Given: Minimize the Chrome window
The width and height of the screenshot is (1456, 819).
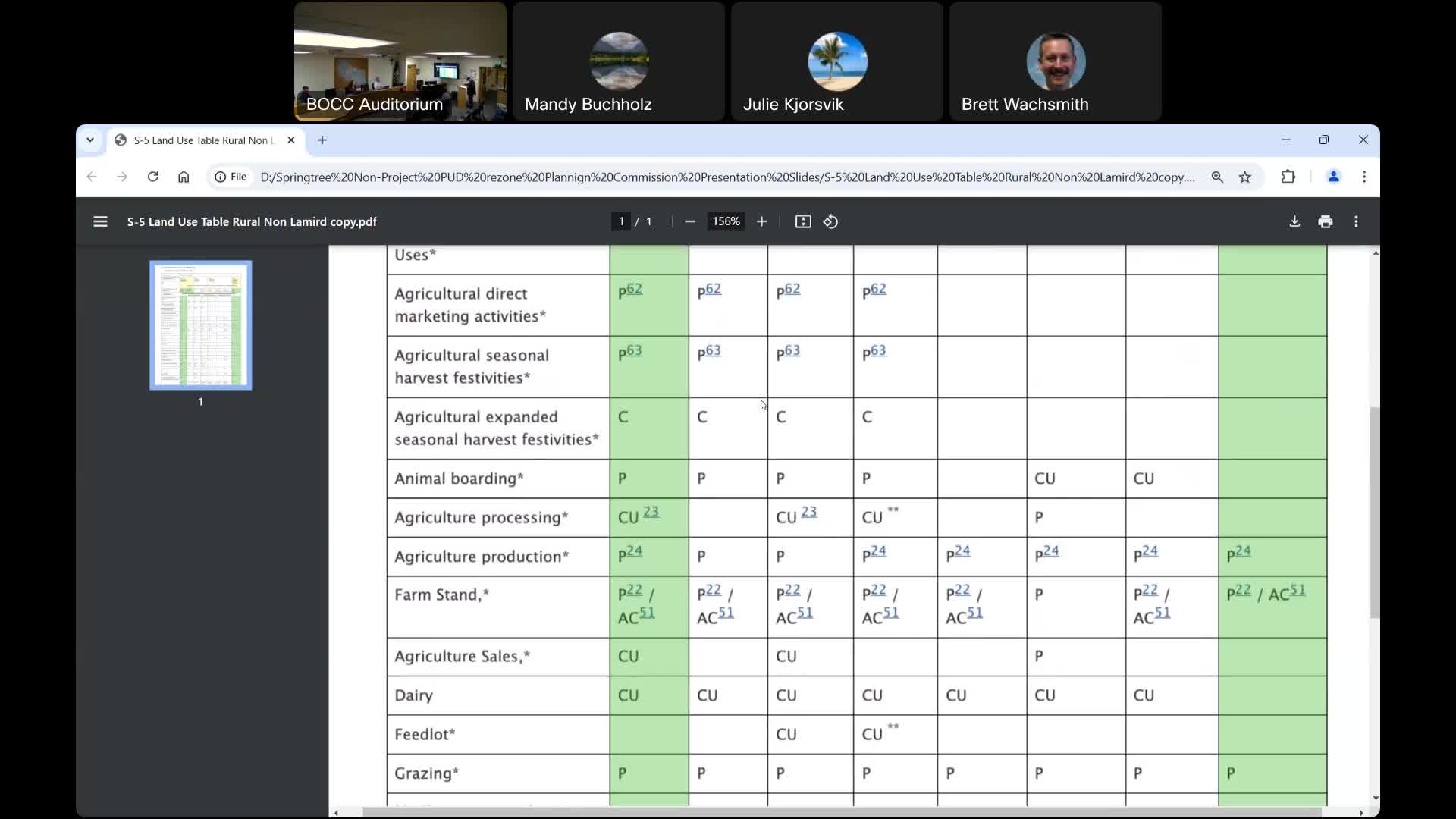Looking at the screenshot, I should tap(1285, 140).
